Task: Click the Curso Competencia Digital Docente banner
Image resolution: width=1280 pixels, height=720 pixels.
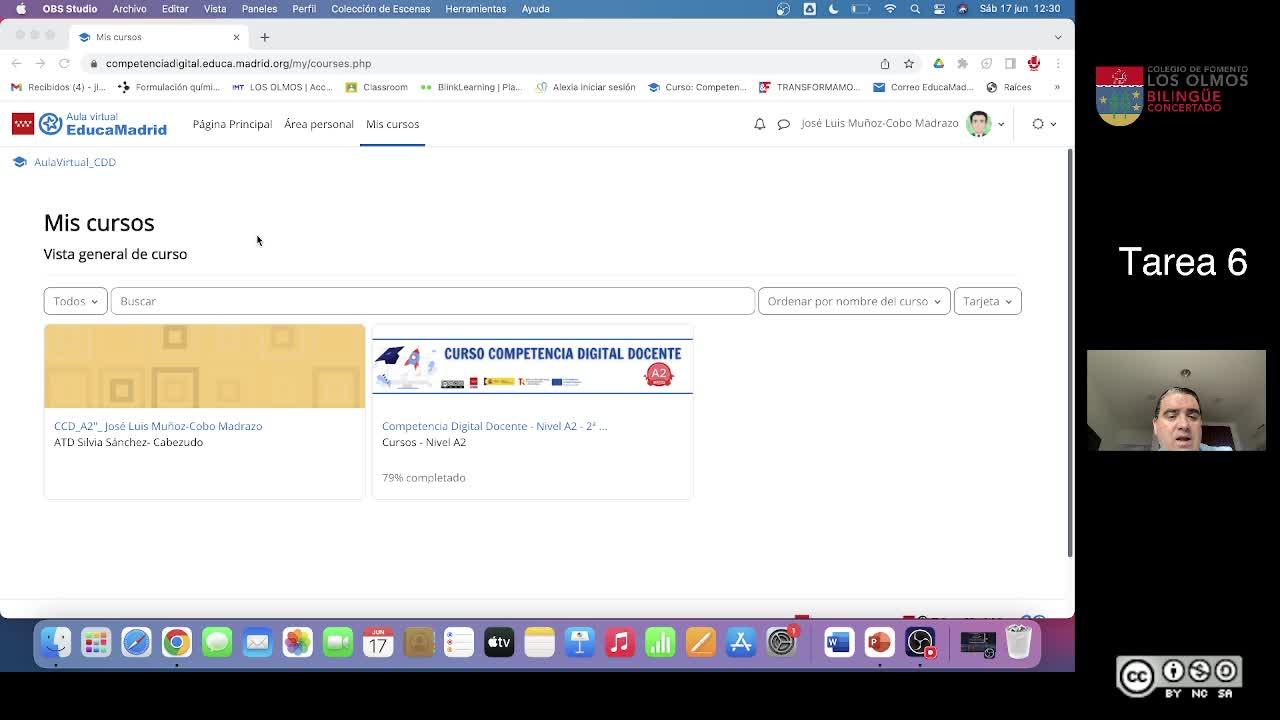Action: pyautogui.click(x=532, y=366)
